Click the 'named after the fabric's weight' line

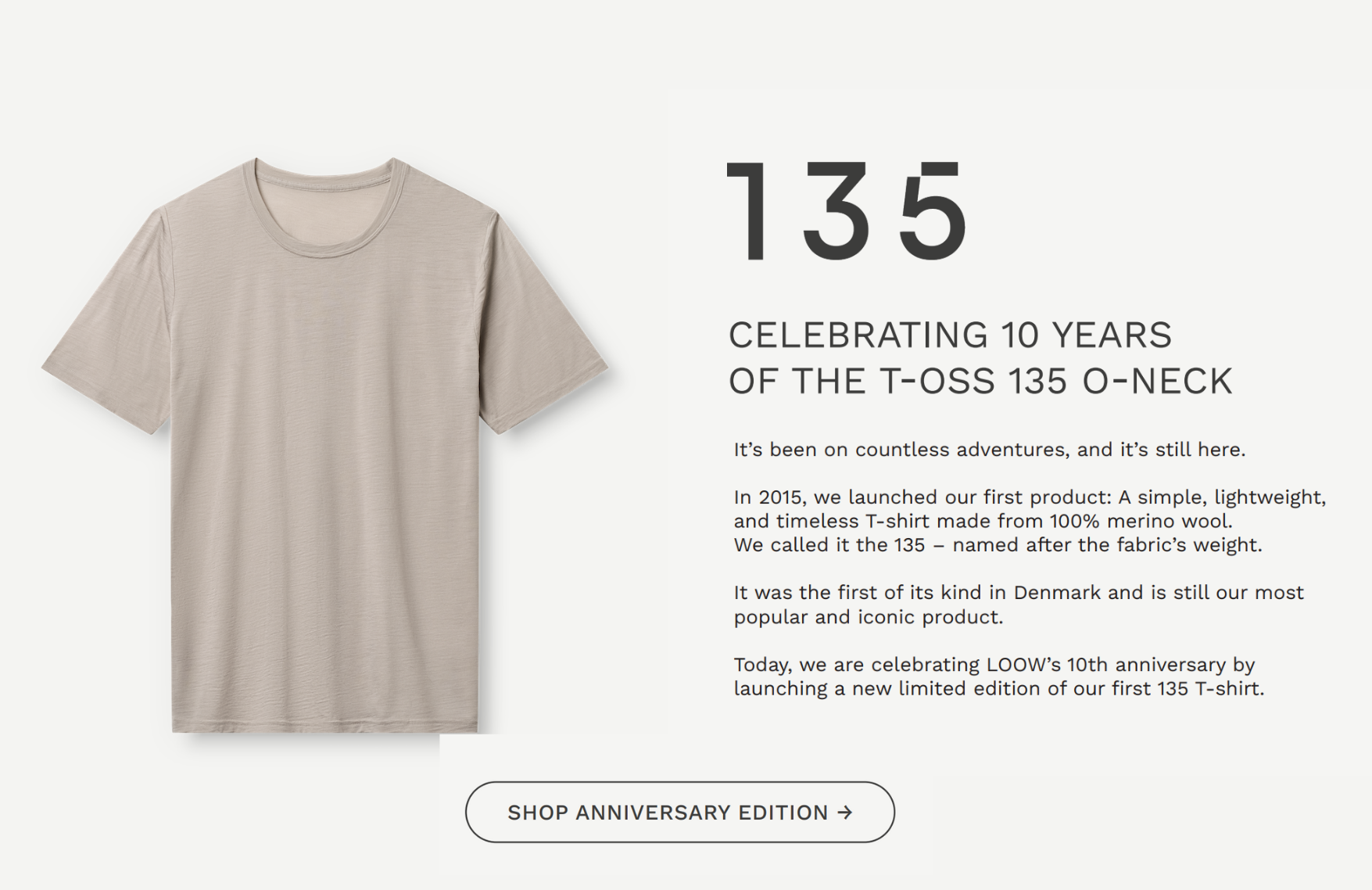point(1107,545)
